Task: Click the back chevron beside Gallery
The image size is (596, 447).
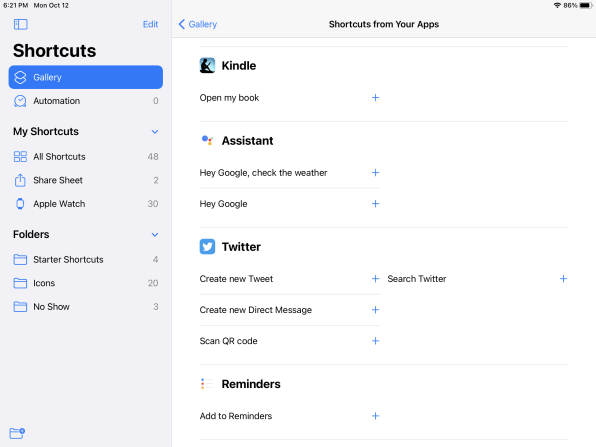Action: click(182, 24)
